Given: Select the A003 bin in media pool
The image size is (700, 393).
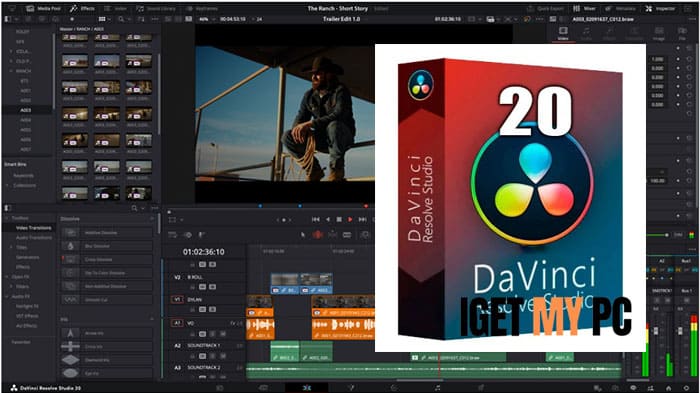Looking at the screenshot, I should 25,110.
